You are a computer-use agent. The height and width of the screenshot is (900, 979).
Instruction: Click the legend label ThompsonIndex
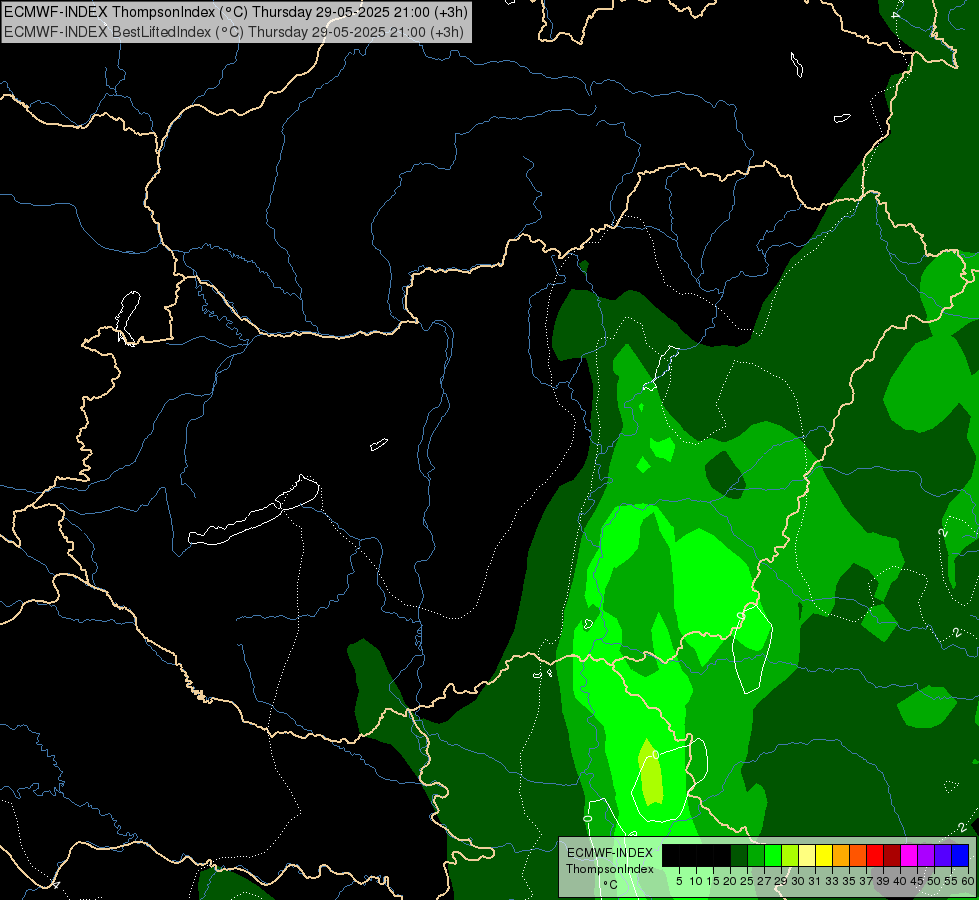(610, 869)
